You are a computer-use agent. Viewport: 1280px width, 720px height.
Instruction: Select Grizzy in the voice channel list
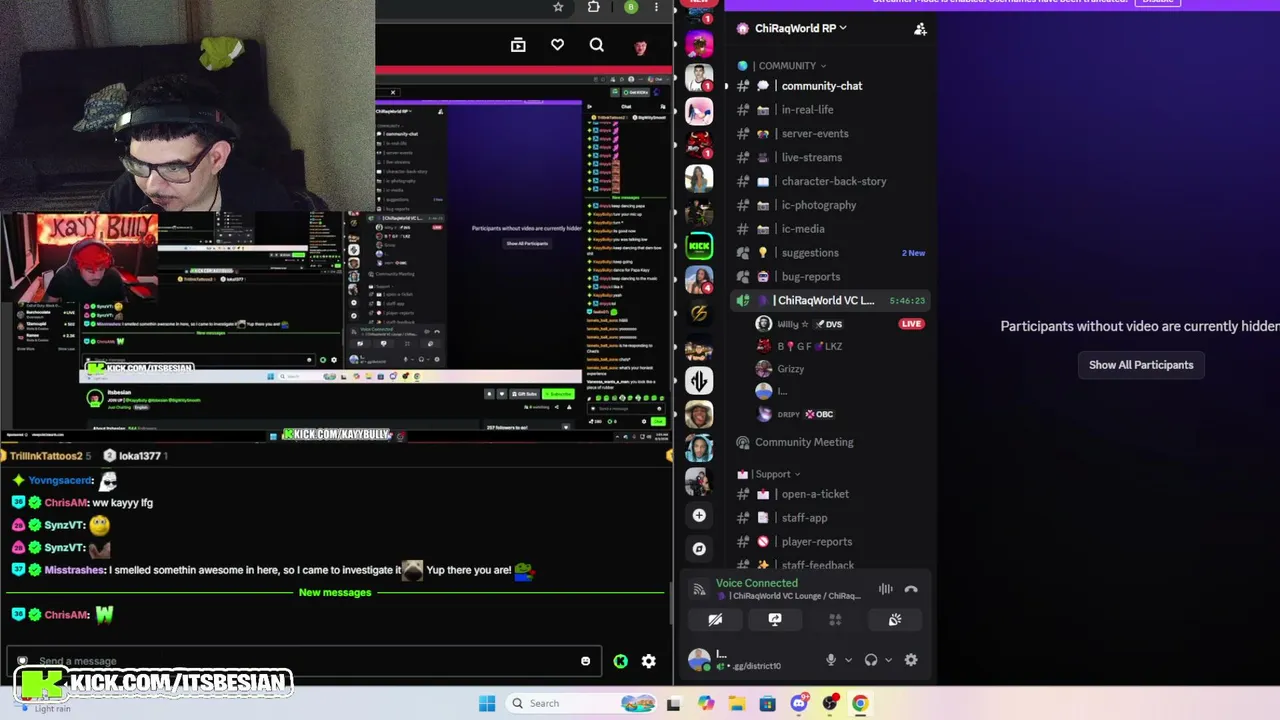point(841,369)
